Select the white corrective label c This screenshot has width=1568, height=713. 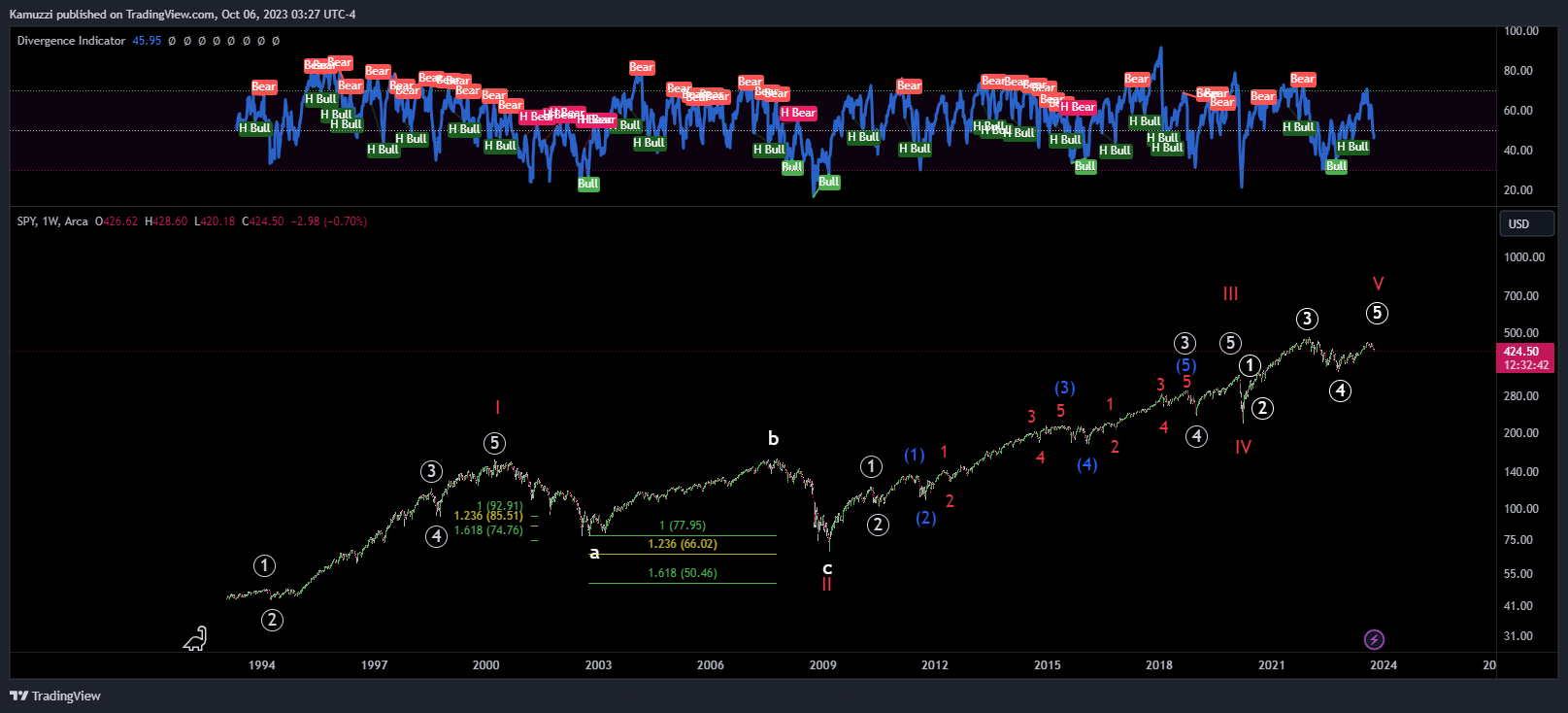click(x=827, y=568)
